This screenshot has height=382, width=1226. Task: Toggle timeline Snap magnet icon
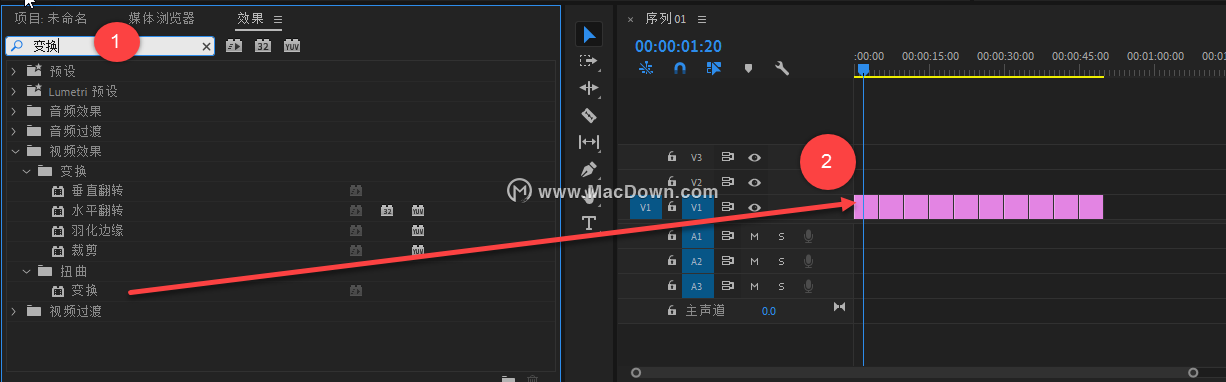click(x=680, y=68)
